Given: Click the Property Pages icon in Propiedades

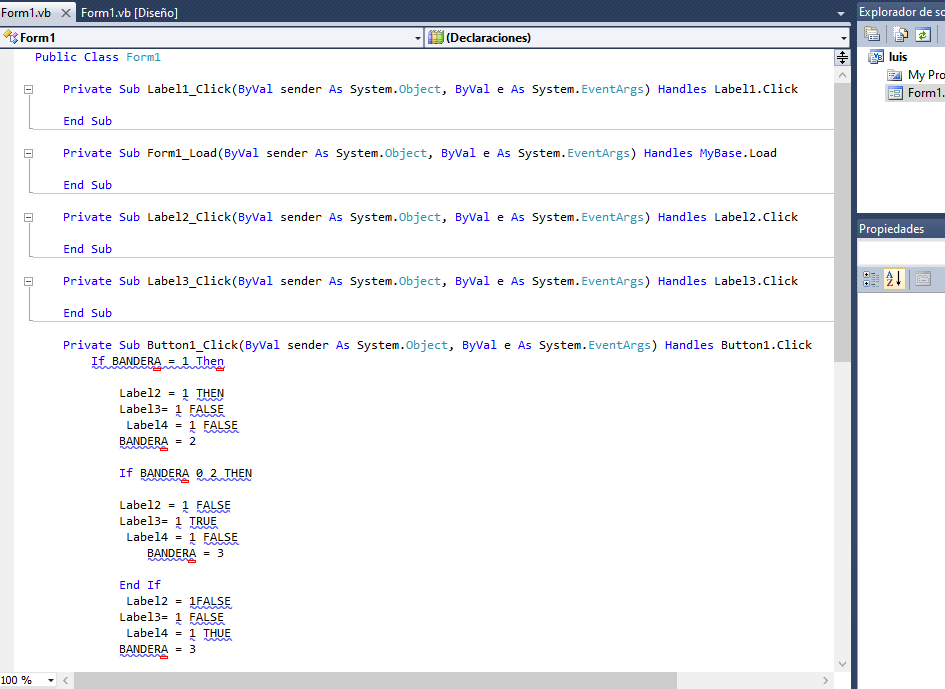Looking at the screenshot, I should (923, 279).
